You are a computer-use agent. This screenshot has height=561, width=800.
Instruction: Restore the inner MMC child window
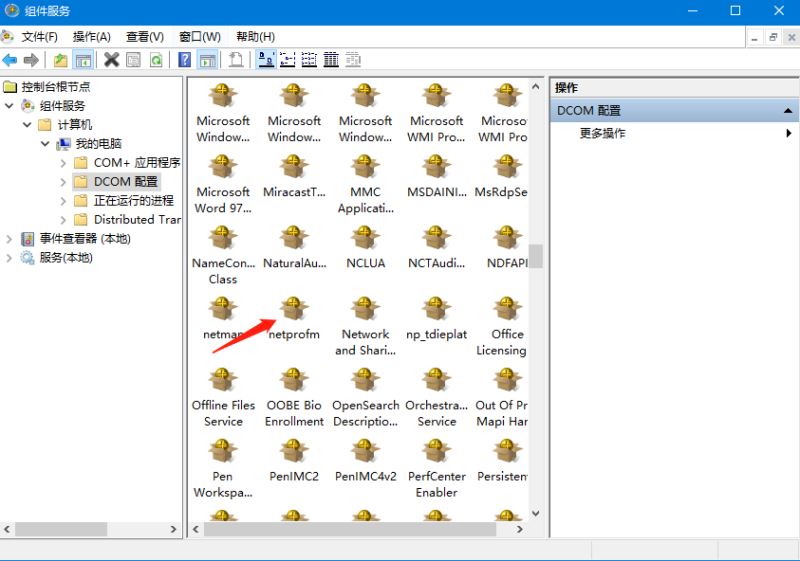773,37
